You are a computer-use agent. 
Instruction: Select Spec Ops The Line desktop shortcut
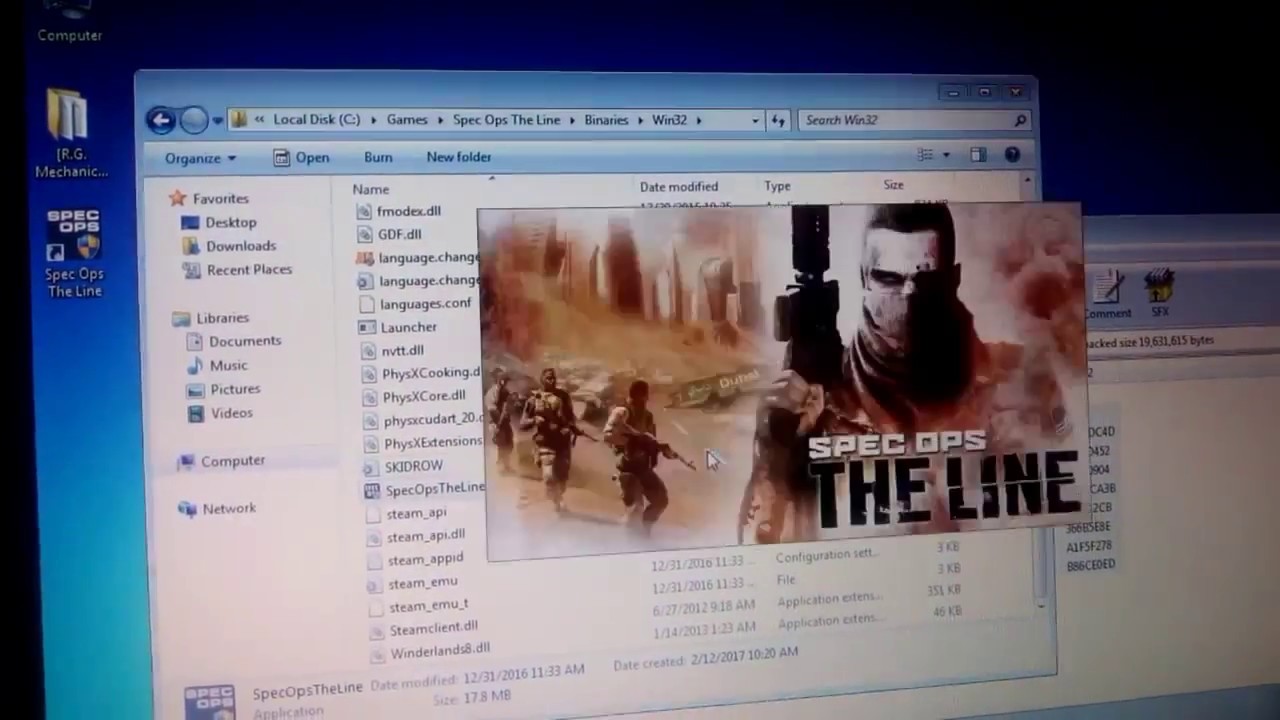(x=74, y=254)
